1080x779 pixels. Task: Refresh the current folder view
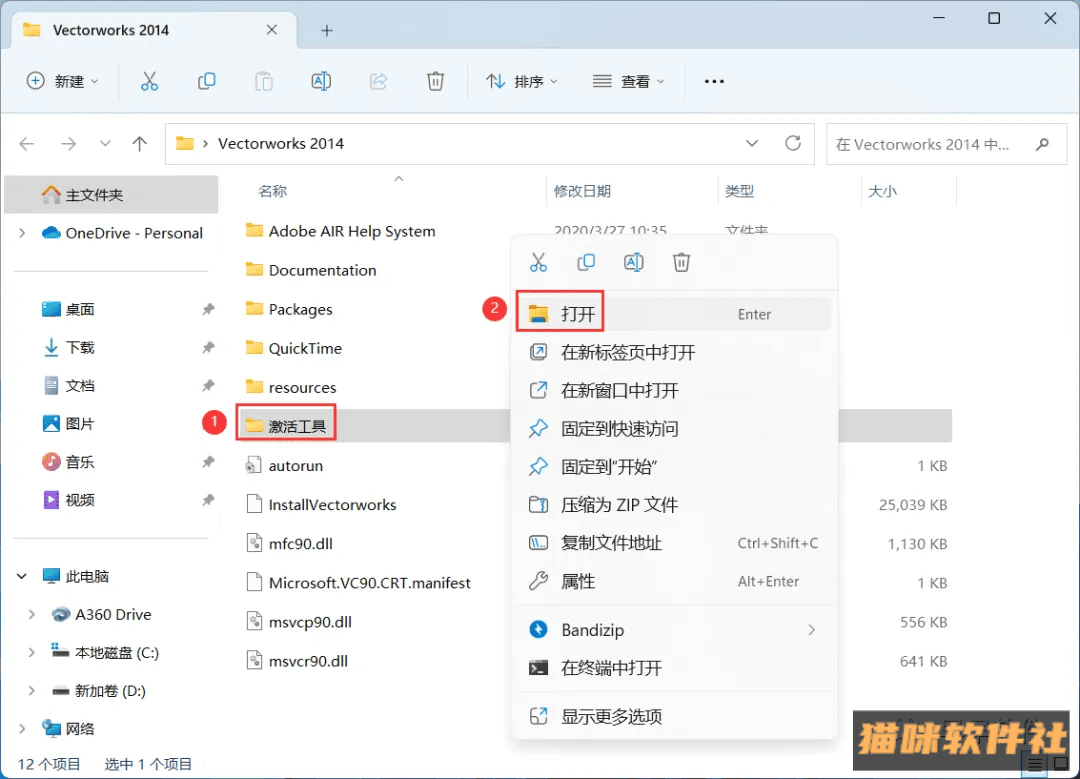click(793, 143)
